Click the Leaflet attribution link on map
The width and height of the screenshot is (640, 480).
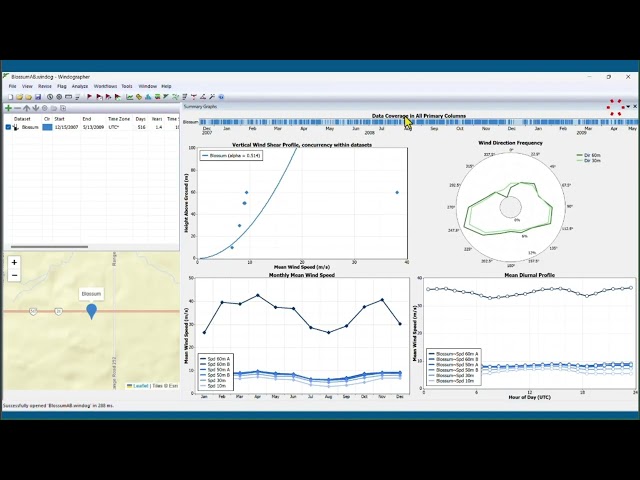(x=141, y=386)
